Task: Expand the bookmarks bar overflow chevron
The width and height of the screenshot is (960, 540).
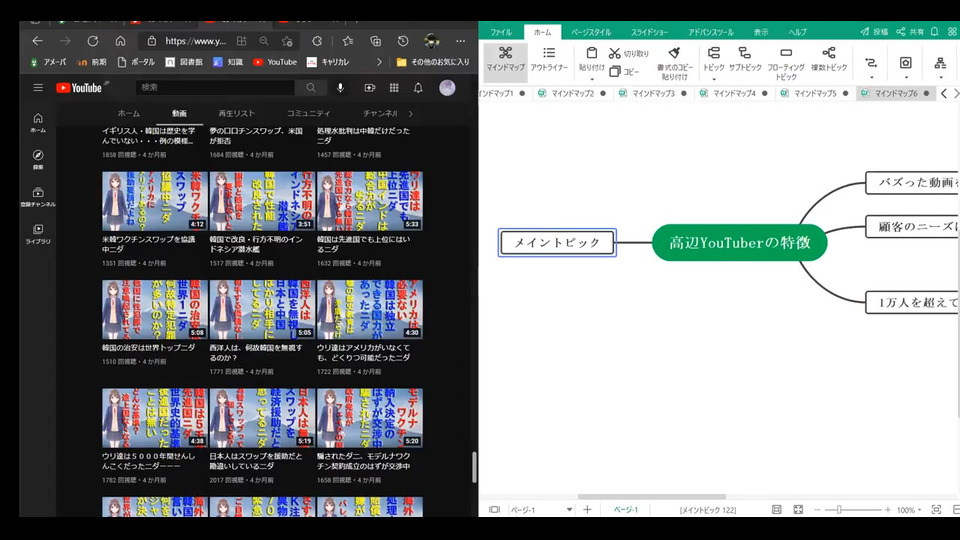Action: coord(380,62)
